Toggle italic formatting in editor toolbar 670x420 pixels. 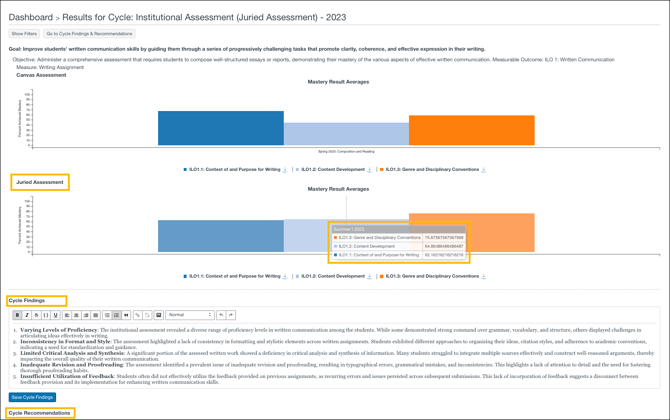coord(27,315)
